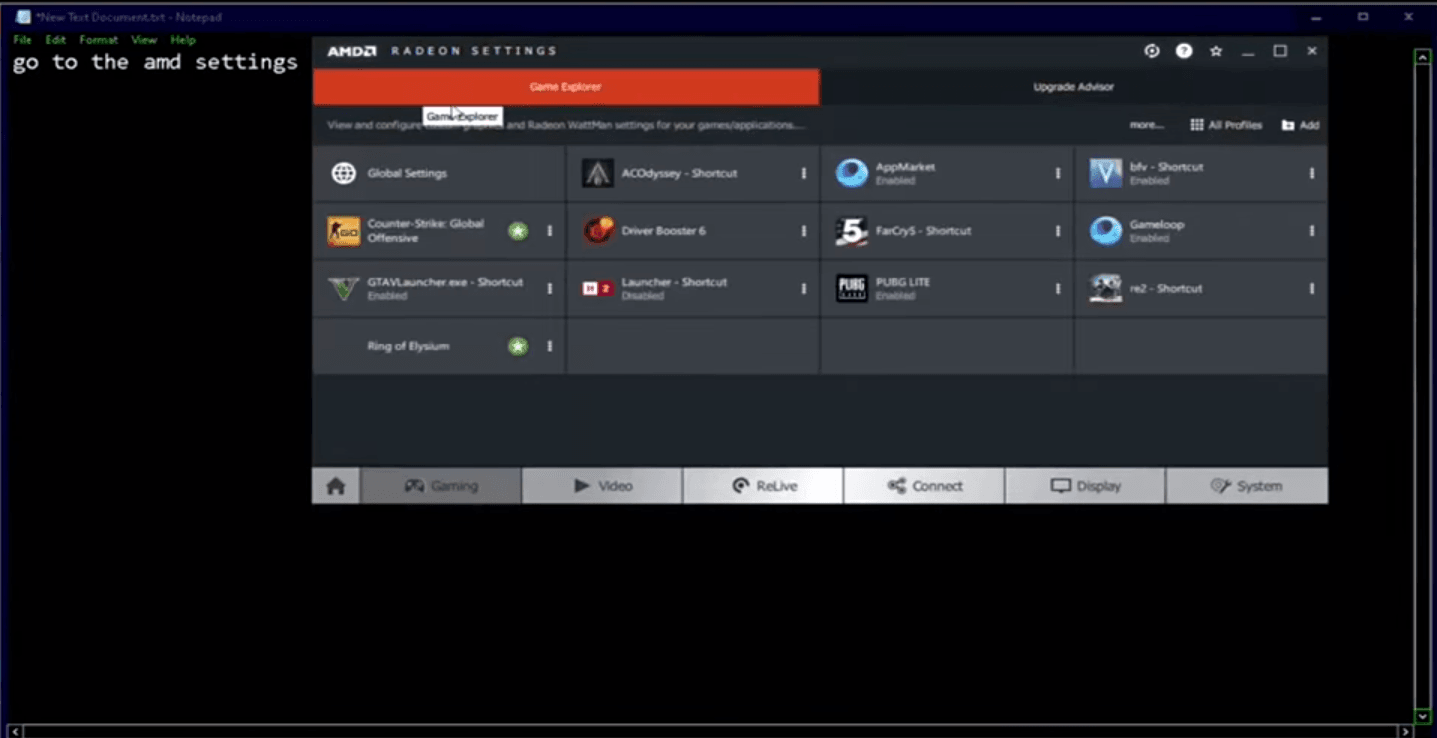Image resolution: width=1437 pixels, height=738 pixels.
Task: Toggle the green star on Counter-Strike profile
Action: click(x=518, y=231)
